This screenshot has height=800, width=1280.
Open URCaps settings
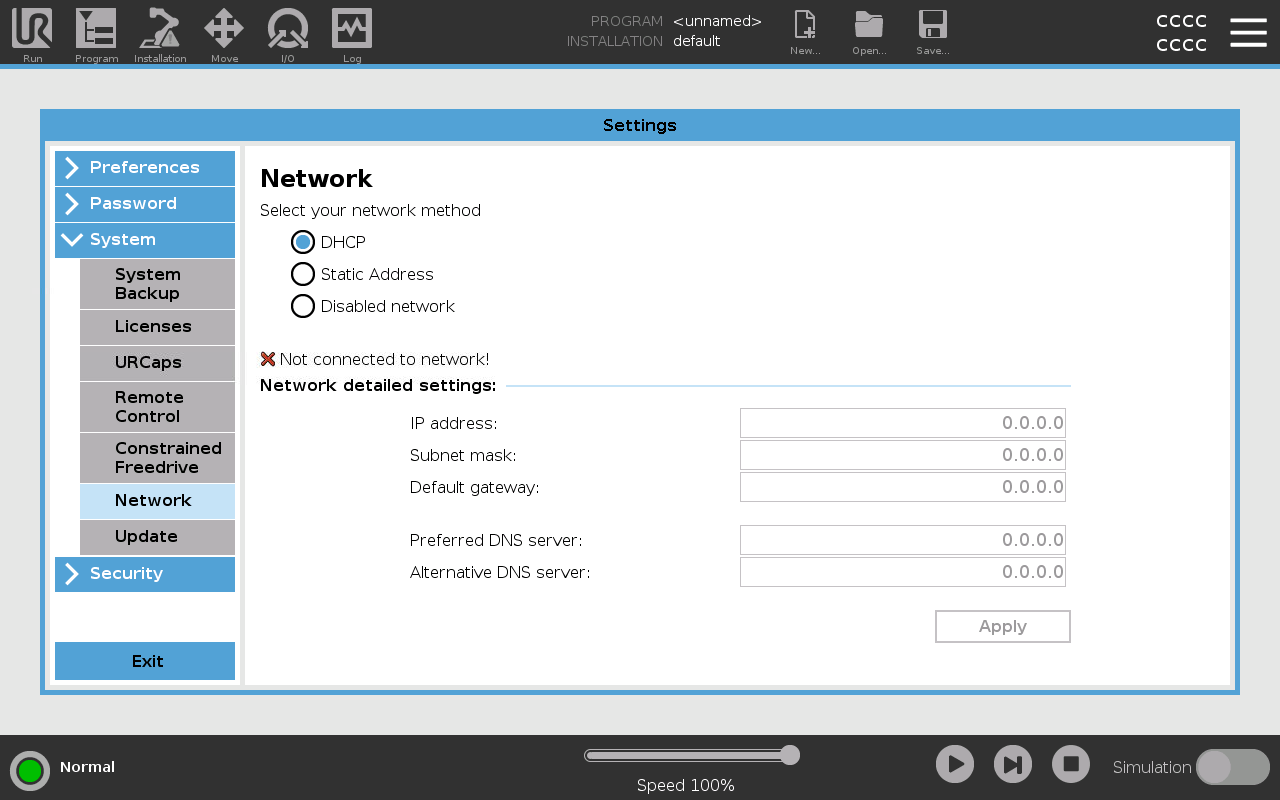click(157, 363)
